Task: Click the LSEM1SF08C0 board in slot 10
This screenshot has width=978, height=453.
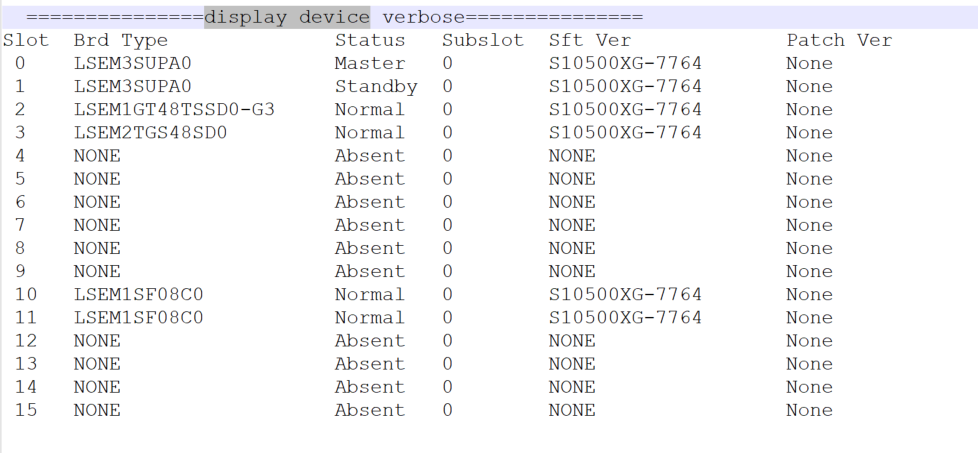Action: [x=139, y=294]
